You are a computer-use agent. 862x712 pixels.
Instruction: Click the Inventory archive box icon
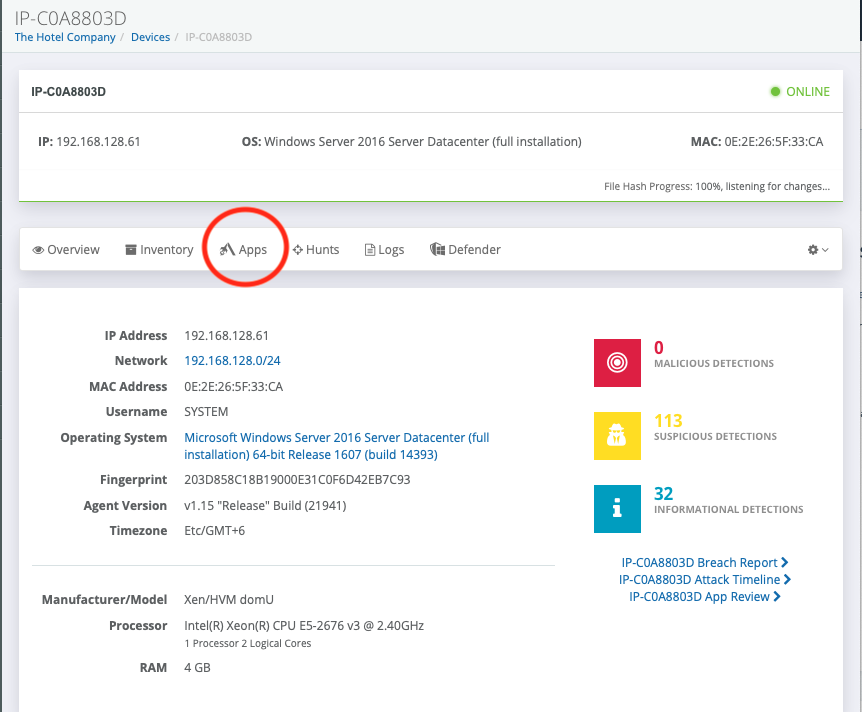tap(131, 250)
